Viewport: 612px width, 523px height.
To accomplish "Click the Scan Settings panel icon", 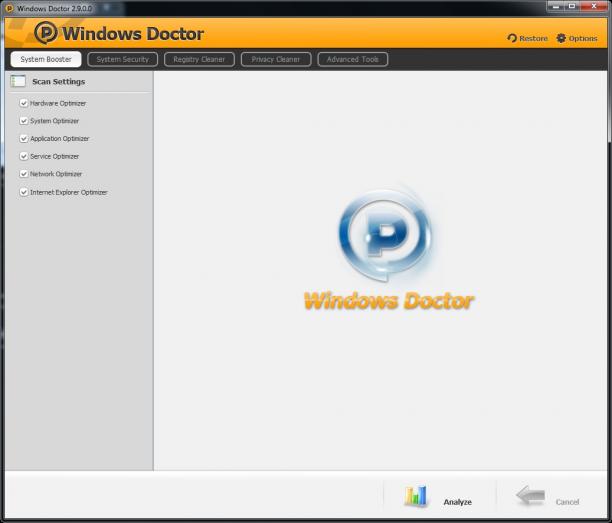I will pyautogui.click(x=18, y=81).
